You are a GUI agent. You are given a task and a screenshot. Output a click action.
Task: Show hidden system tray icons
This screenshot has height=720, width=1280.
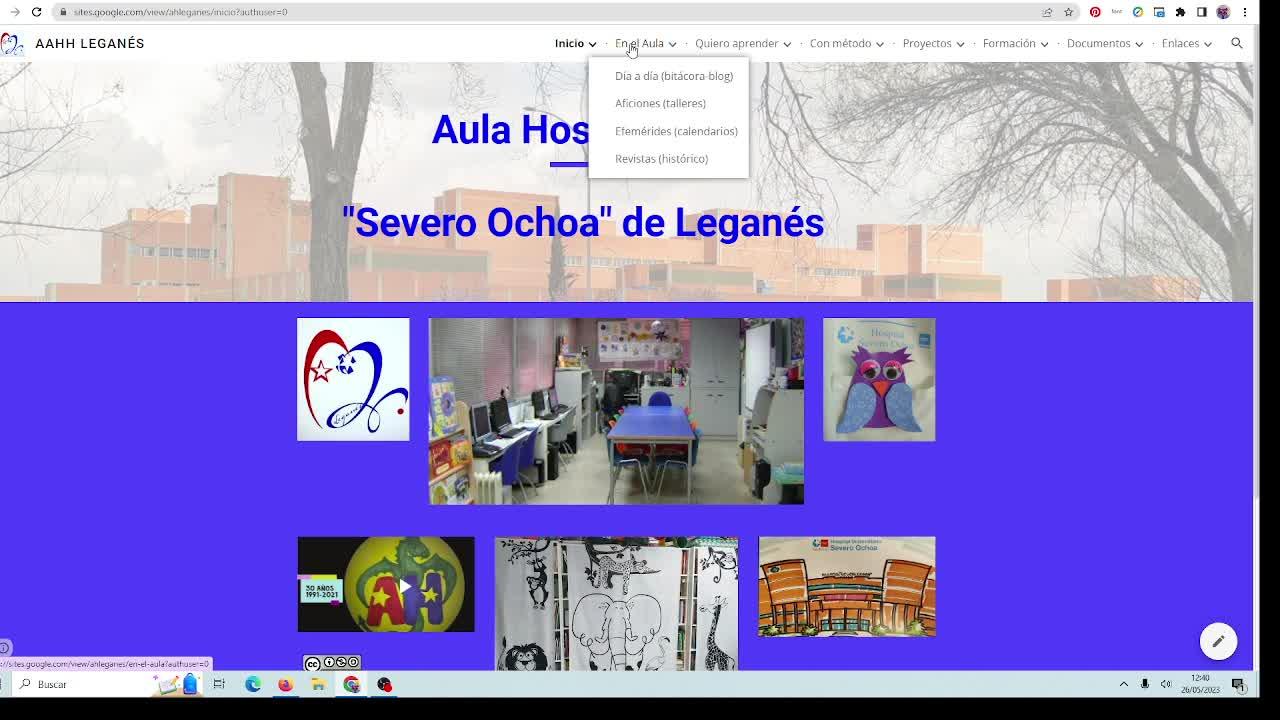pos(1124,684)
